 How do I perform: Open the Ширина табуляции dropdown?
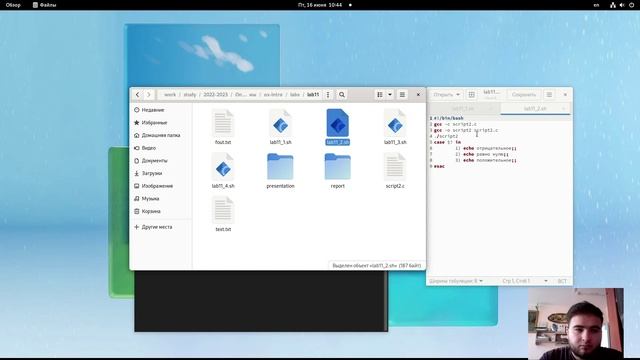[x=456, y=281]
